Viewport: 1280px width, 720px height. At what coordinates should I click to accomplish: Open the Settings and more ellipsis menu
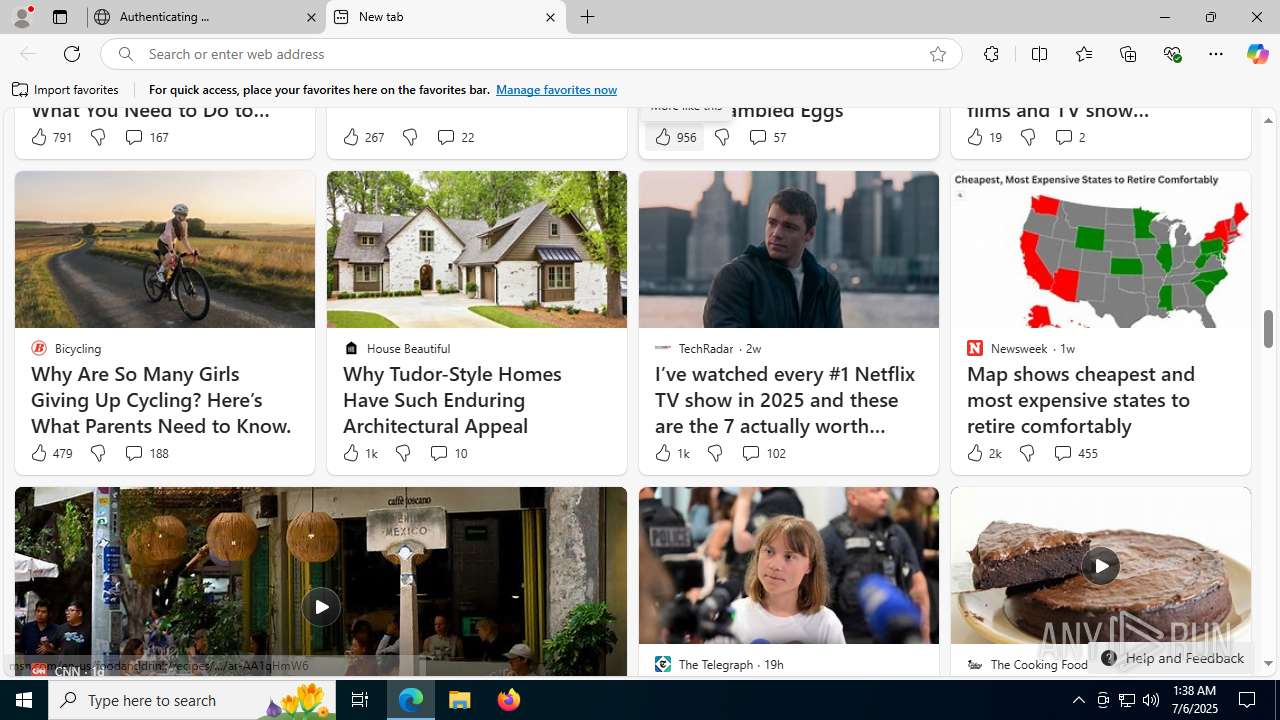coord(1216,54)
